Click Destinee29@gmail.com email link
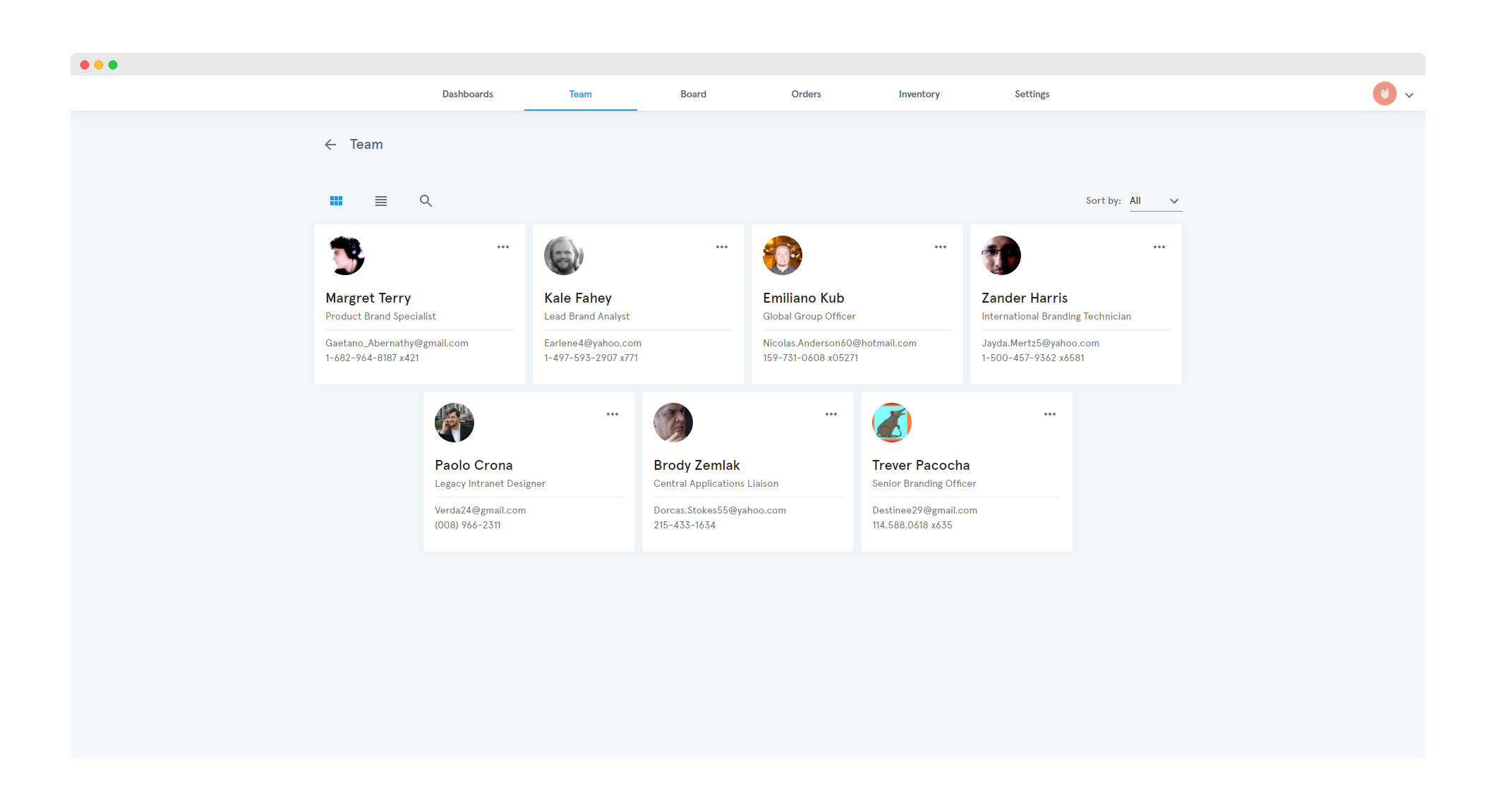Screen dimensions: 1496x812 [x=924, y=510]
